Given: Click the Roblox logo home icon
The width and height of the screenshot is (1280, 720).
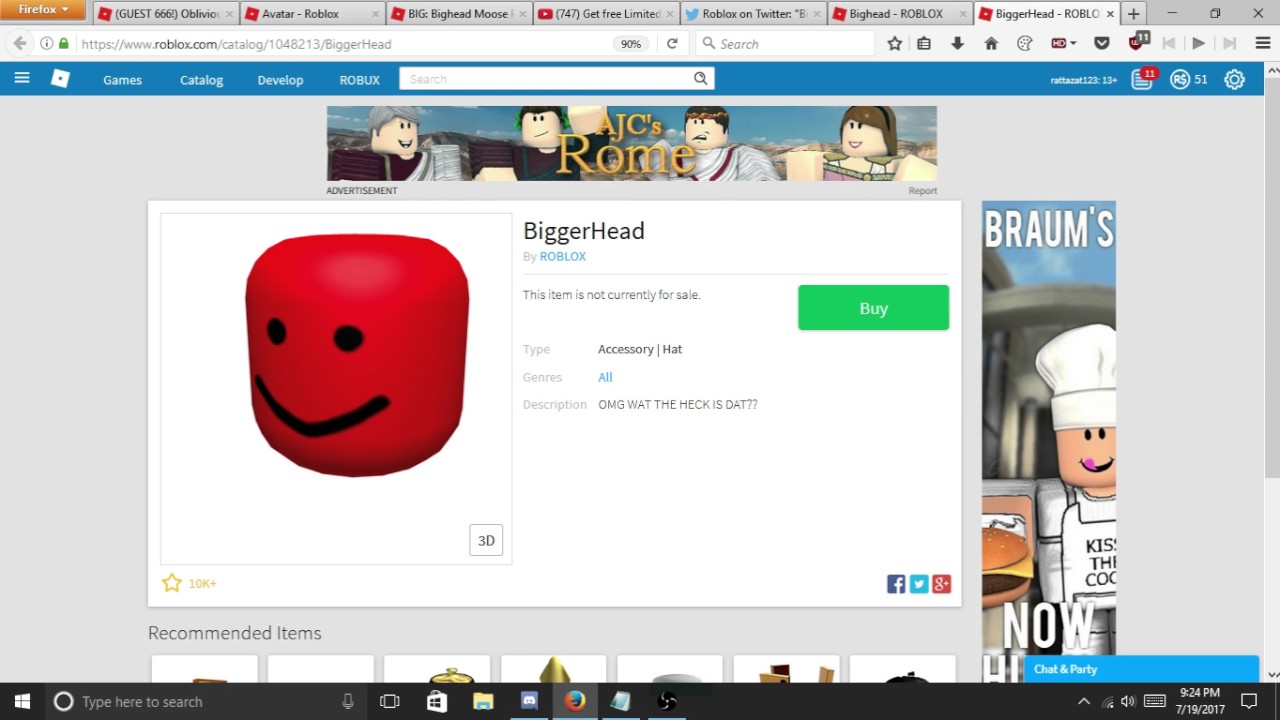Looking at the screenshot, I should [x=60, y=79].
